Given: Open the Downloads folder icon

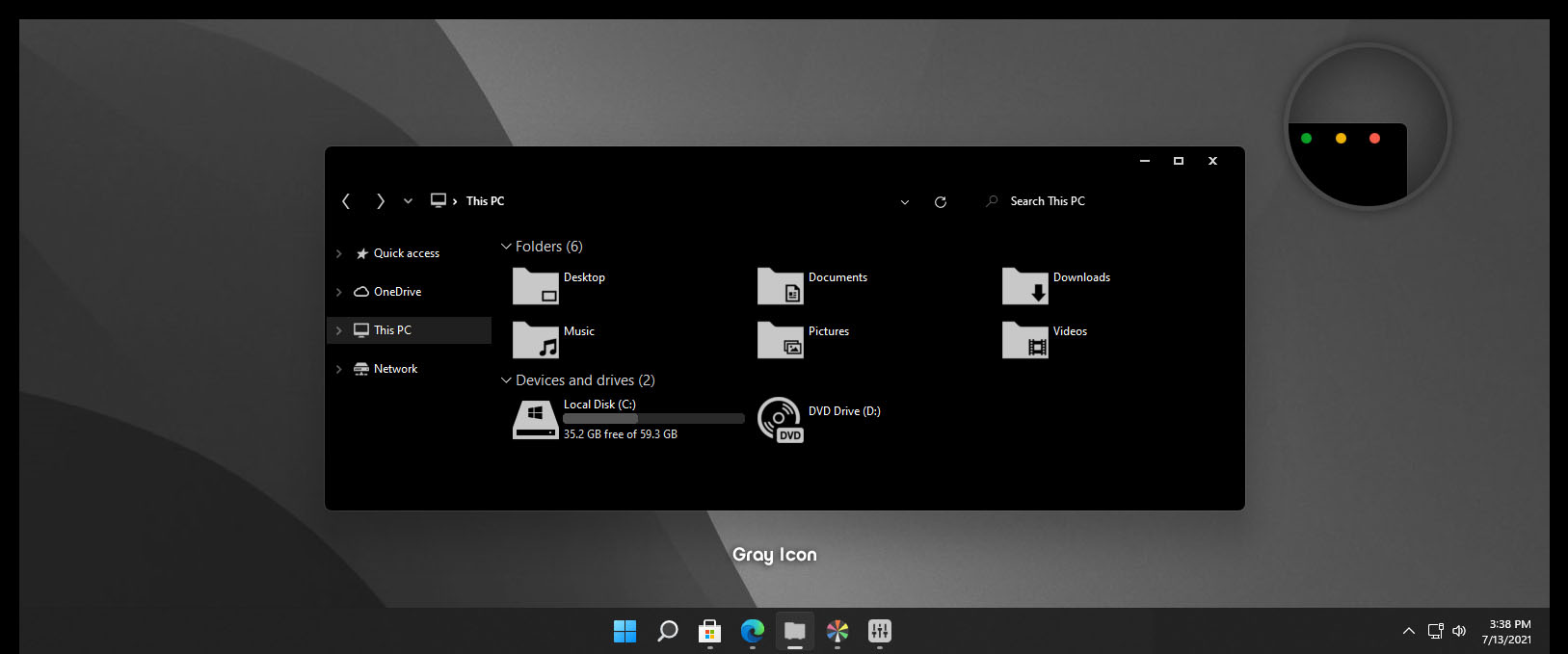Looking at the screenshot, I should (1025, 286).
